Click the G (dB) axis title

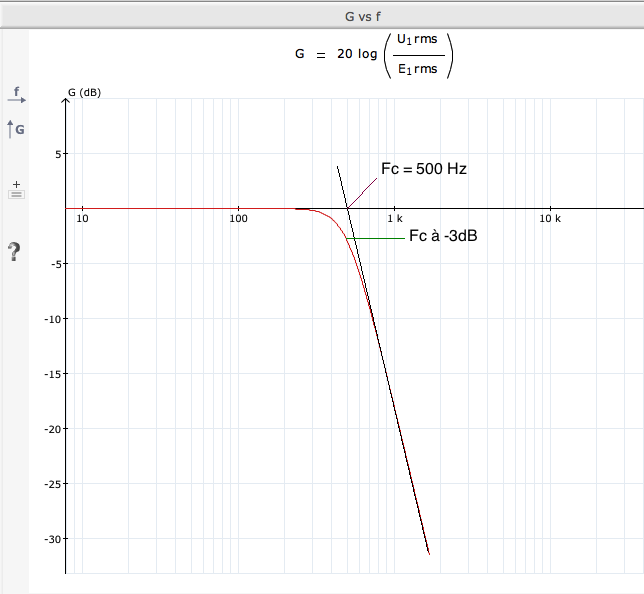85,92
